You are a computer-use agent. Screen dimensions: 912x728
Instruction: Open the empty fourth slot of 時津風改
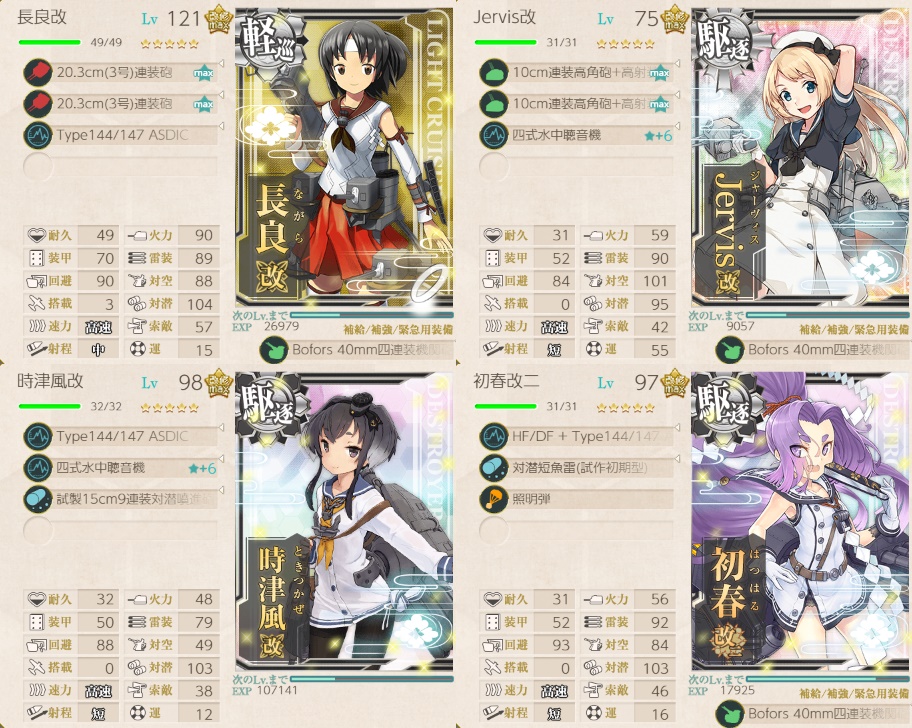point(120,530)
